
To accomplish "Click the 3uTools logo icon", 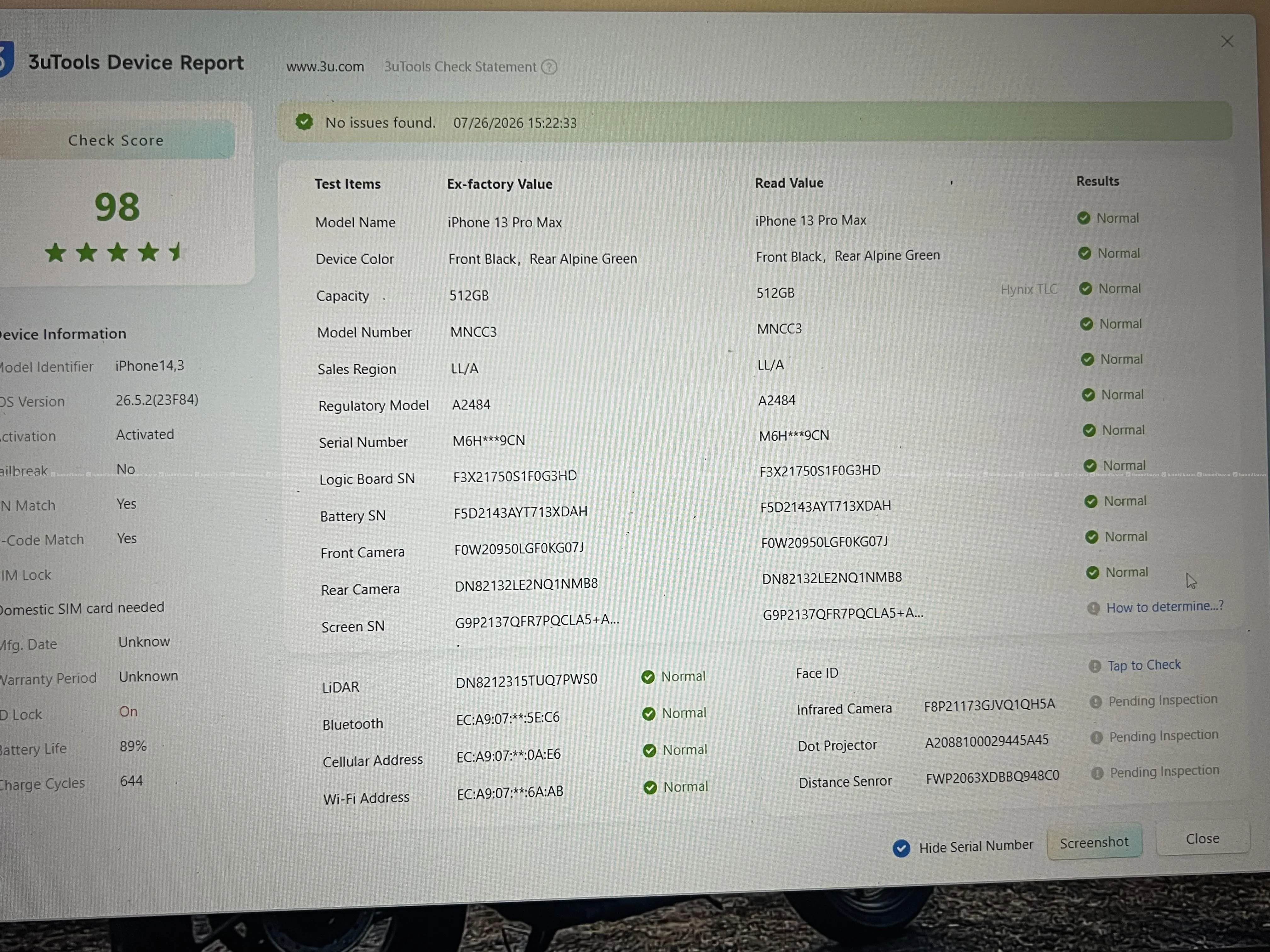I will click(x=6, y=59).
